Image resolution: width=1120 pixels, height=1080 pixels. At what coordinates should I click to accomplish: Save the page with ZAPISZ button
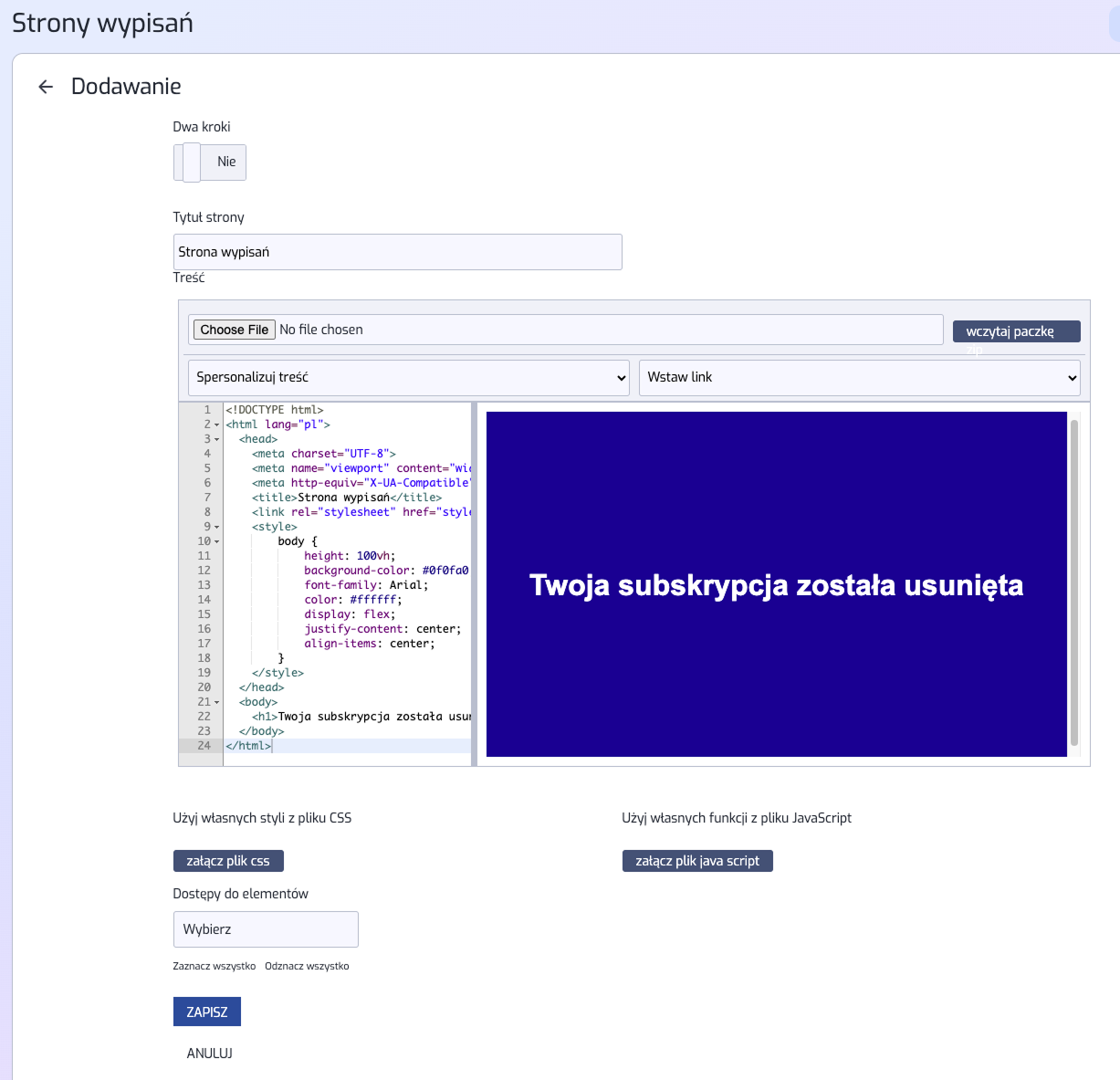[x=207, y=1012]
